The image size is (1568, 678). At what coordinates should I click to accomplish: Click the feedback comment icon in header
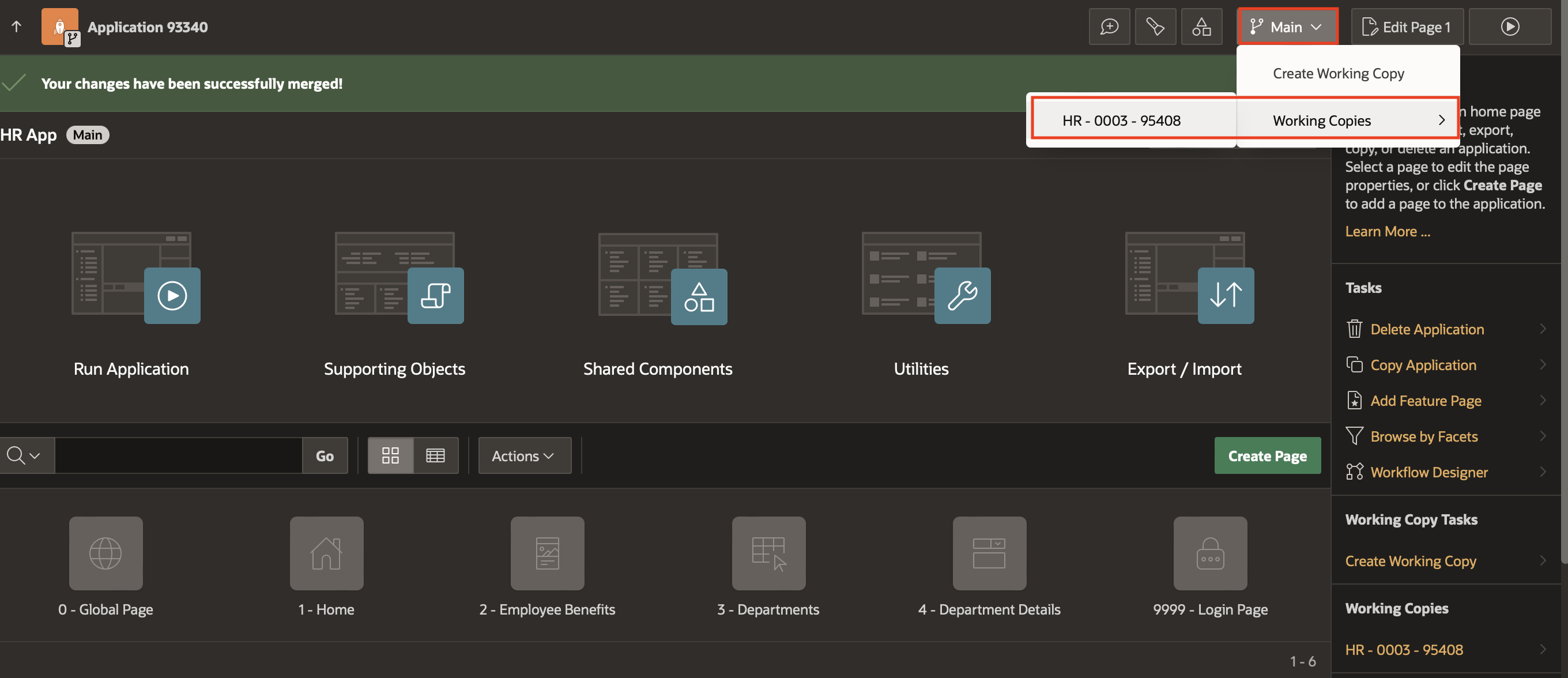click(x=1109, y=27)
